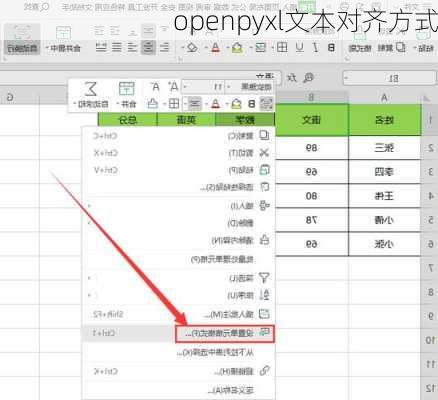Choose 剪切(T) in the context menu
Screen dimensions: 438x400
point(178,153)
